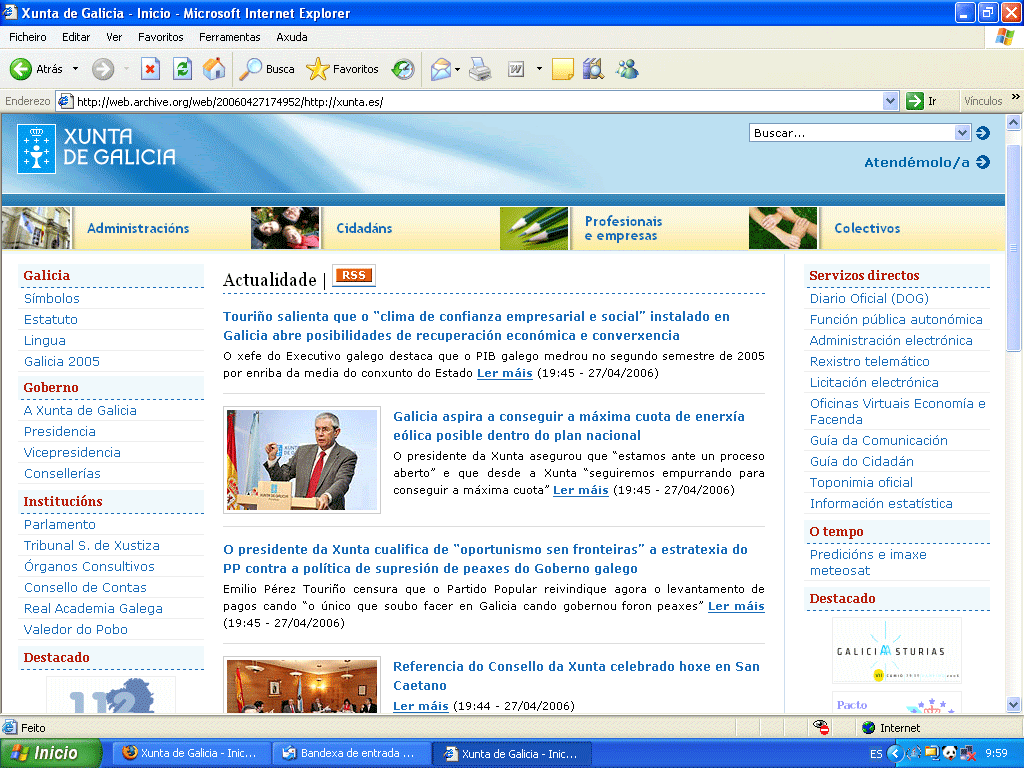The image size is (1024, 768).
Task: Open the Mail button dropdown arrow
Action: coord(457,69)
